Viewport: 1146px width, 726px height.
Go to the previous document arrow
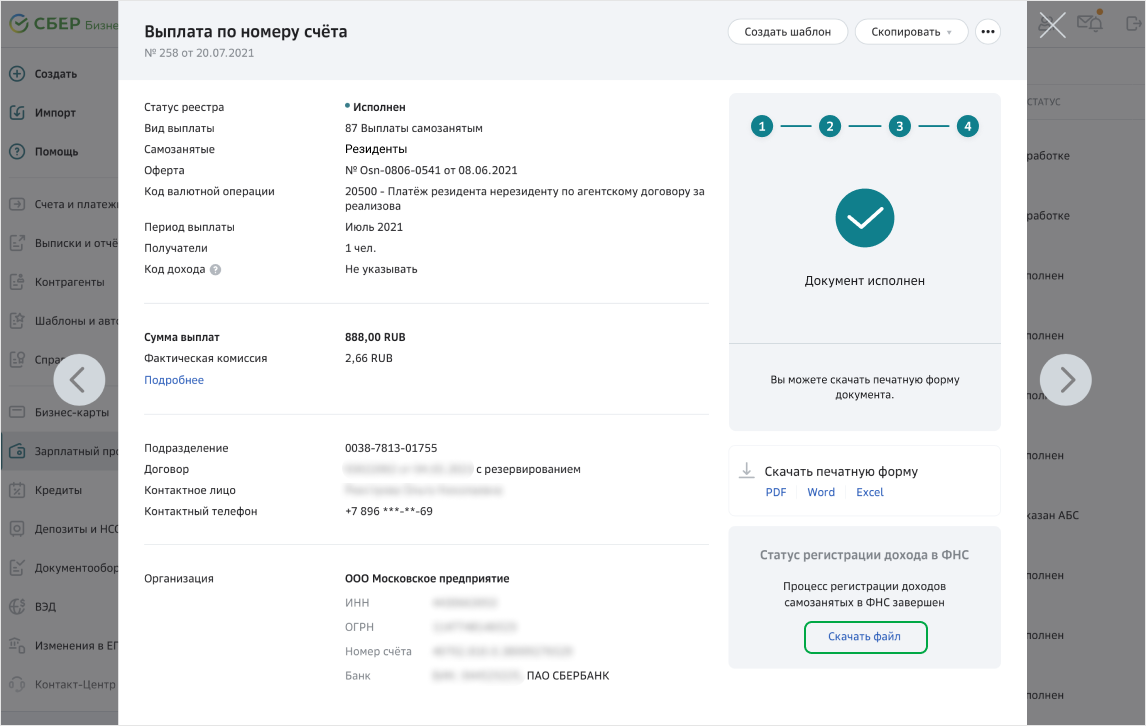pyautogui.click(x=79, y=380)
